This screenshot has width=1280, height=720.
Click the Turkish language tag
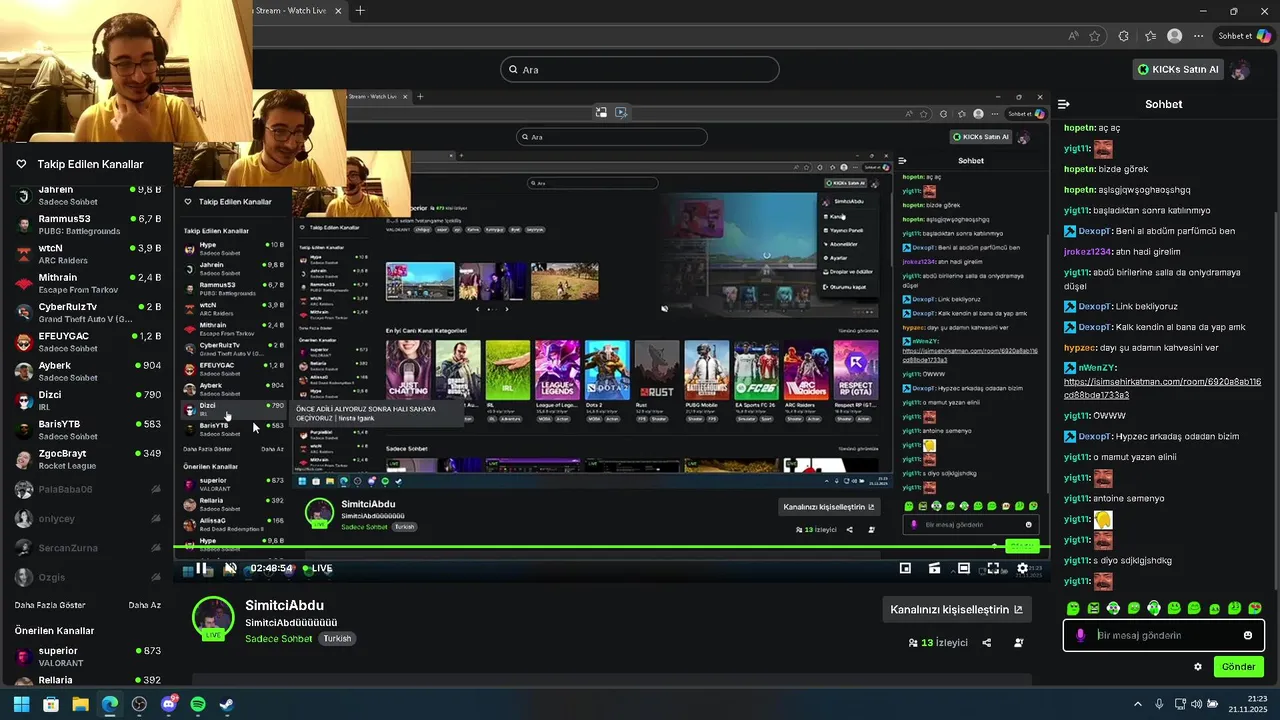(337, 639)
